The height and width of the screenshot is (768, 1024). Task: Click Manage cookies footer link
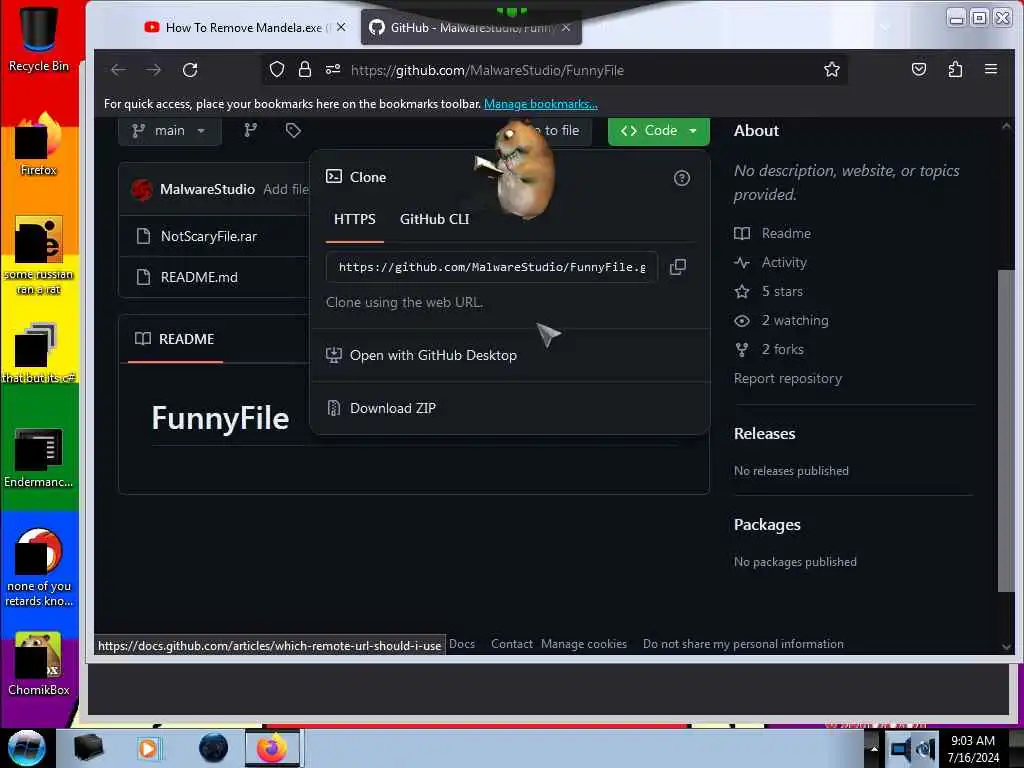tap(583, 644)
